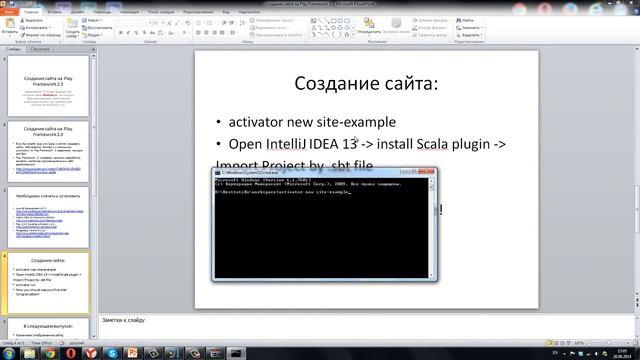The height and width of the screenshot is (360, 640).
Task: Click Find (Найти) with binoculars icon
Action: click(465, 20)
